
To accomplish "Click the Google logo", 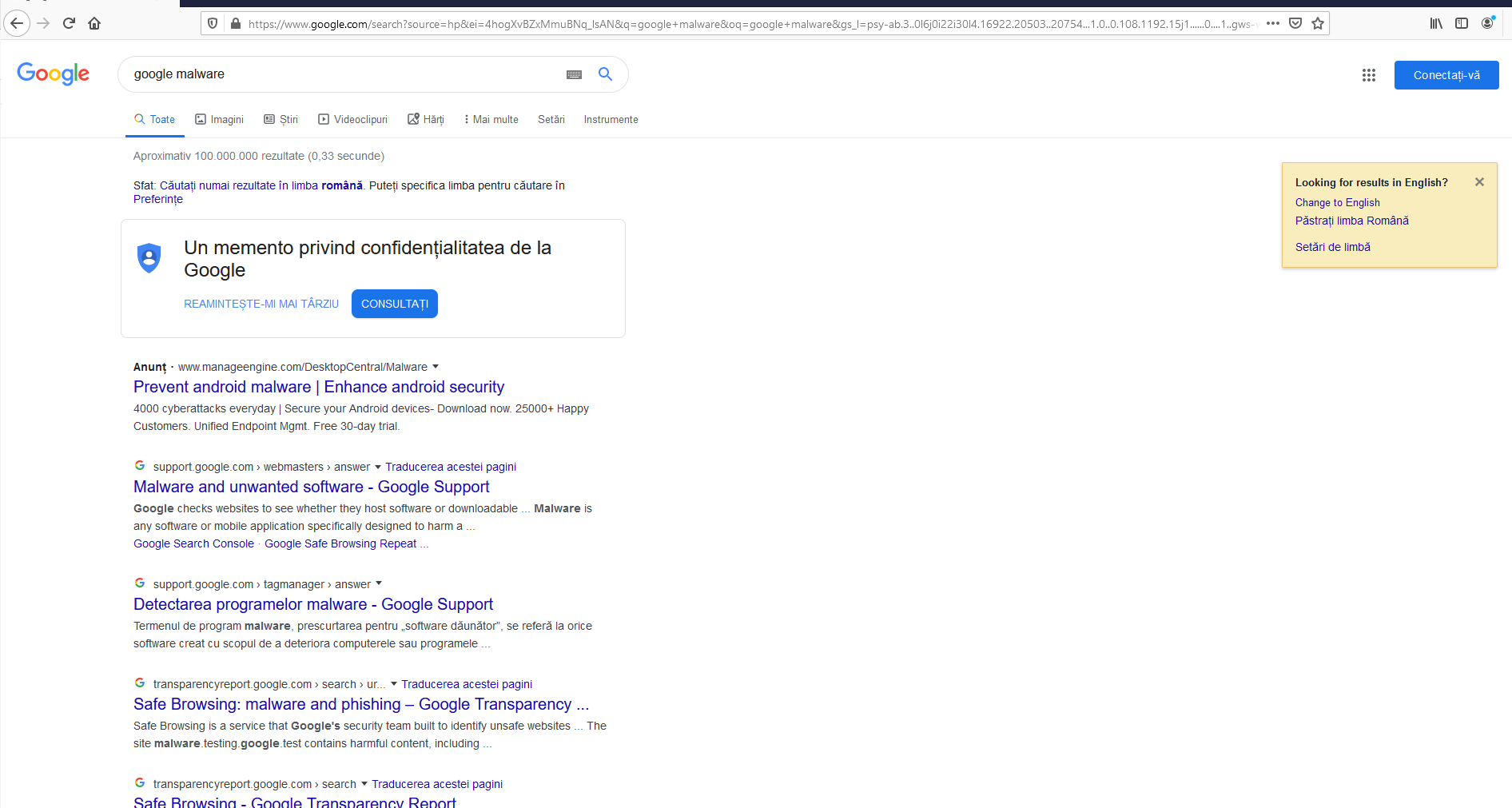I will 53,74.
